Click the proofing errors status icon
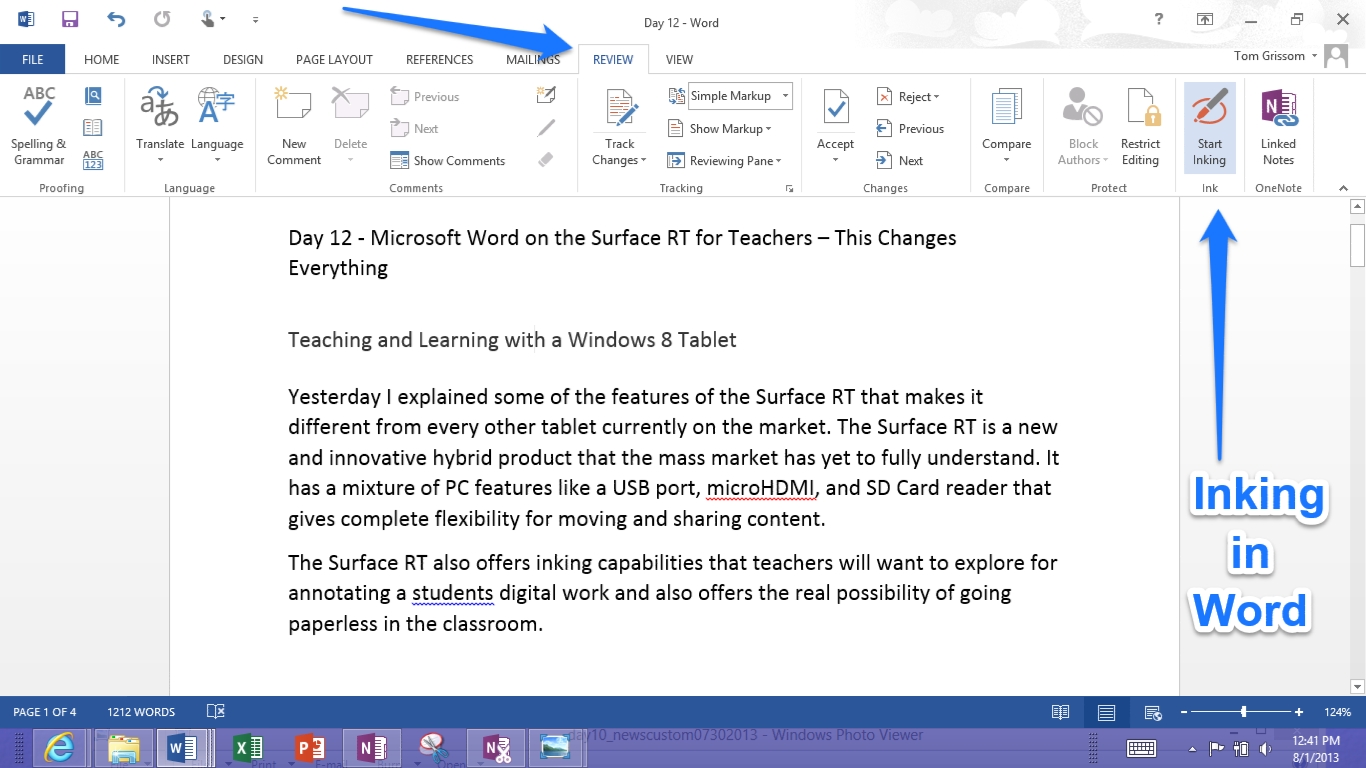 click(x=215, y=712)
